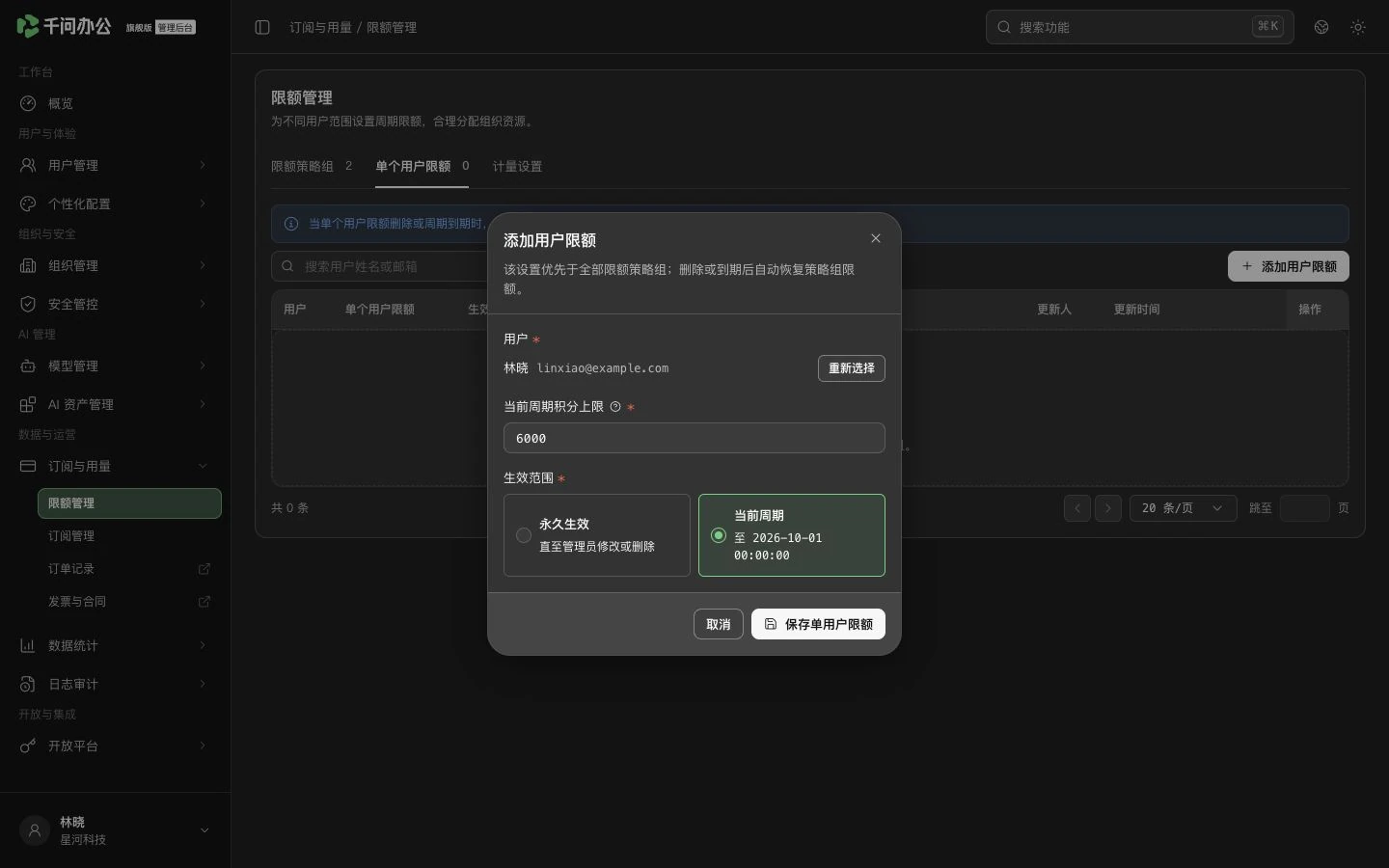Open the 20 条/页 page size dropdown
The image size is (1389, 868).
pyautogui.click(x=1184, y=508)
